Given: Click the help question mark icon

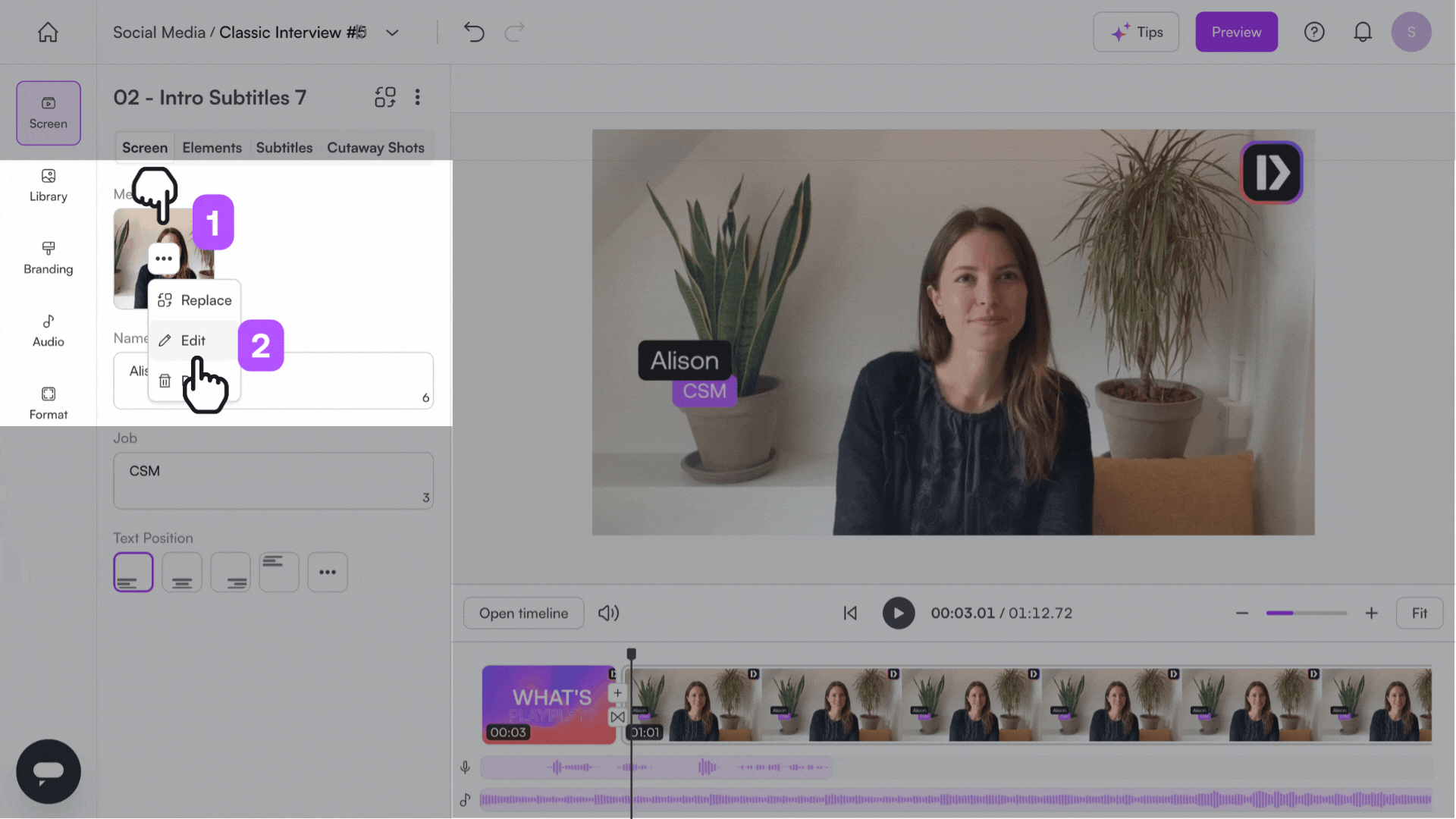Looking at the screenshot, I should pyautogui.click(x=1313, y=32).
